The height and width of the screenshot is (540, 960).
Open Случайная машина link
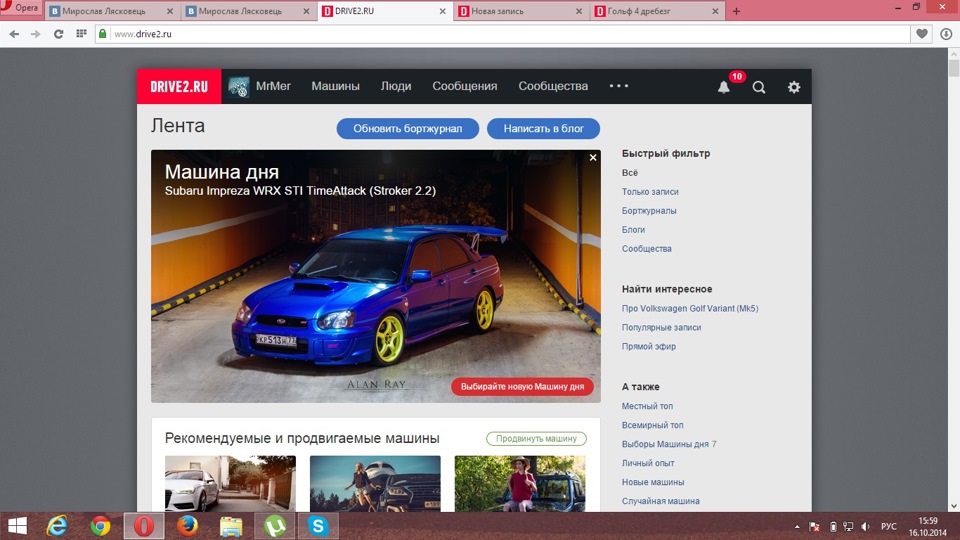point(661,501)
